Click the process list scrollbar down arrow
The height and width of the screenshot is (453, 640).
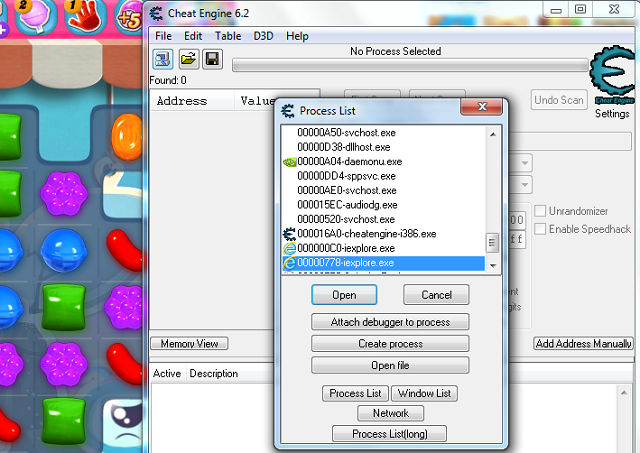(x=492, y=263)
